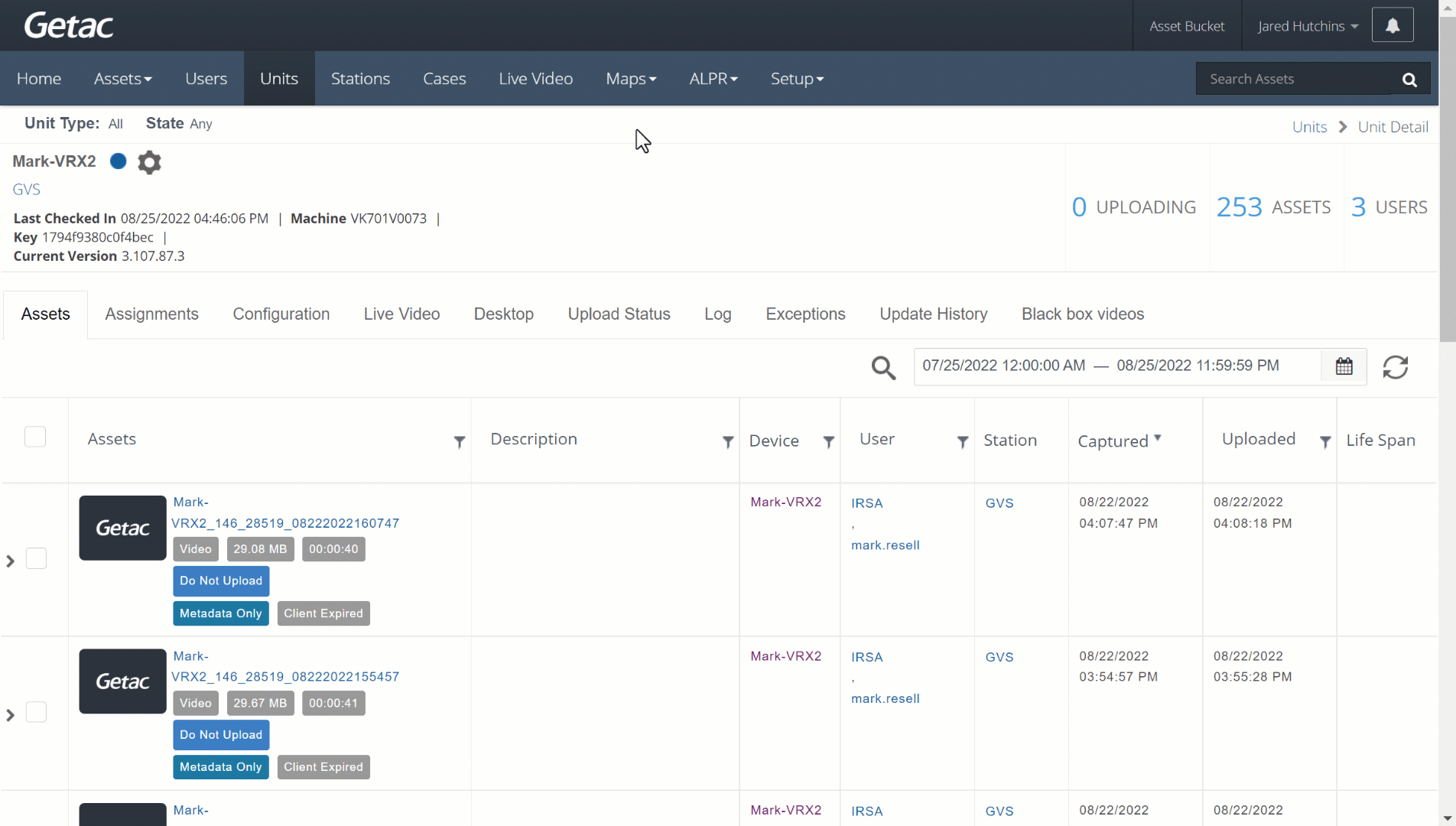Click the 0 UPLOADING counter

point(1133,207)
